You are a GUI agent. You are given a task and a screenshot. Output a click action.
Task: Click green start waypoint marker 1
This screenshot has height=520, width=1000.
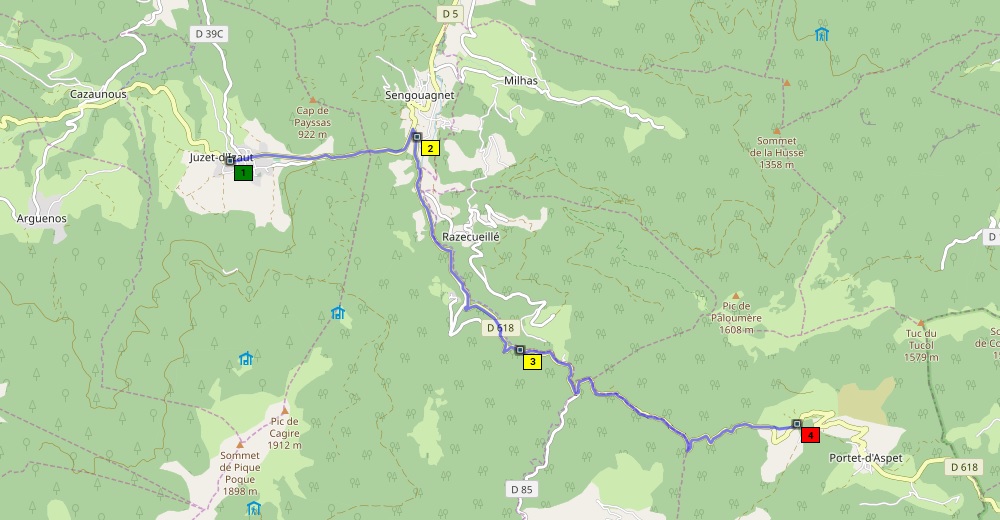coord(243,173)
